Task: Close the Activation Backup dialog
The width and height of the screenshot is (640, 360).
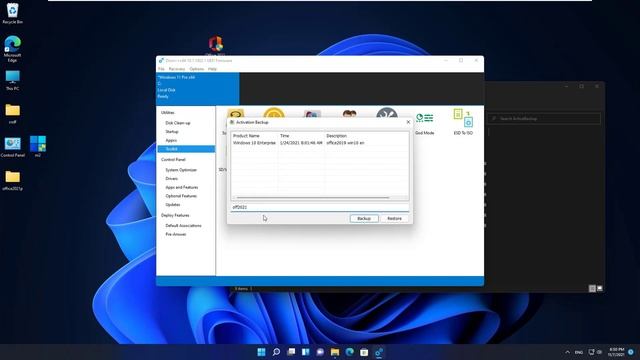Action: click(x=408, y=122)
